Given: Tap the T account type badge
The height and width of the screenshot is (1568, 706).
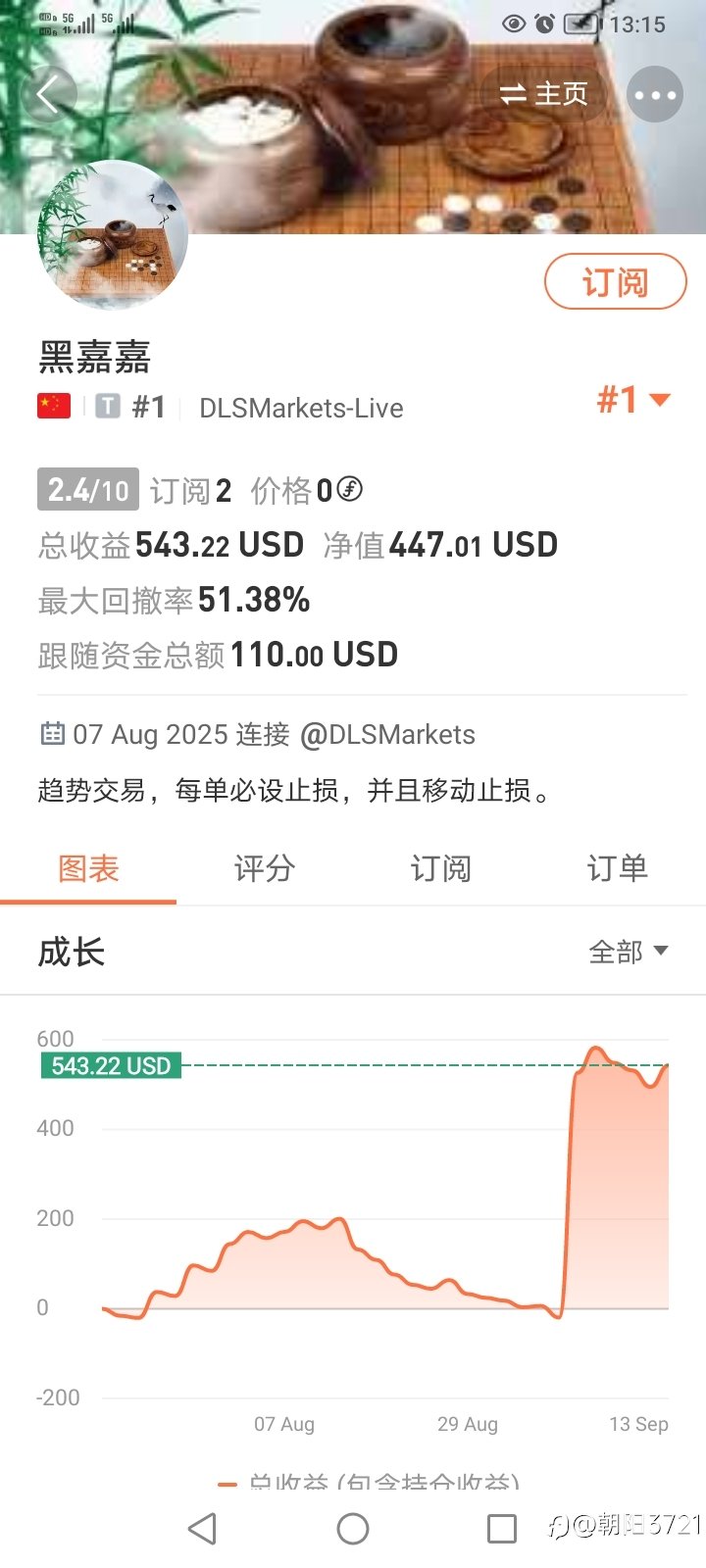Looking at the screenshot, I should pos(108,407).
